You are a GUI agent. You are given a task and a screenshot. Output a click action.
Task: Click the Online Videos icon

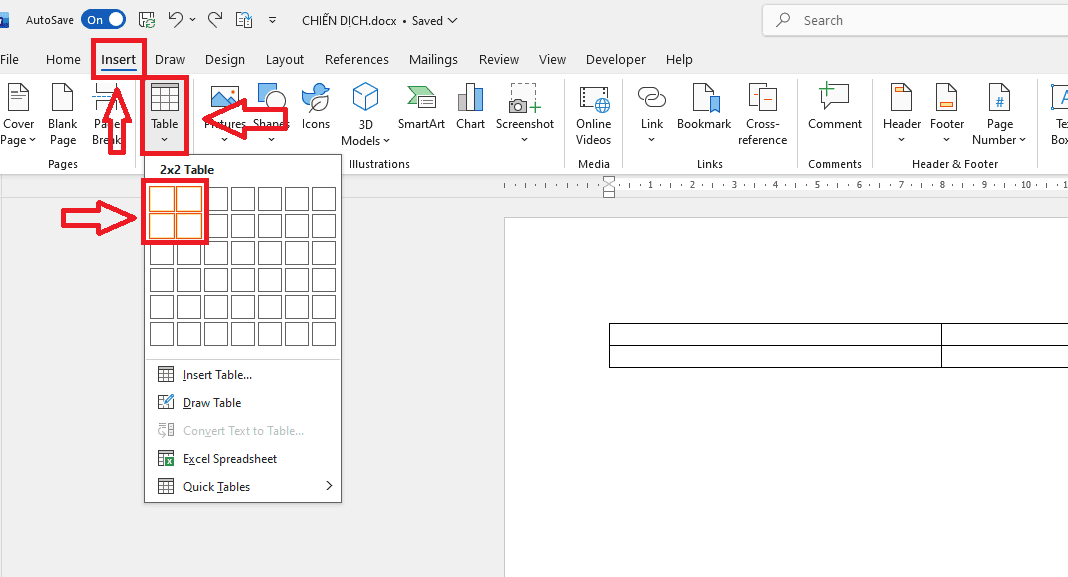point(593,114)
